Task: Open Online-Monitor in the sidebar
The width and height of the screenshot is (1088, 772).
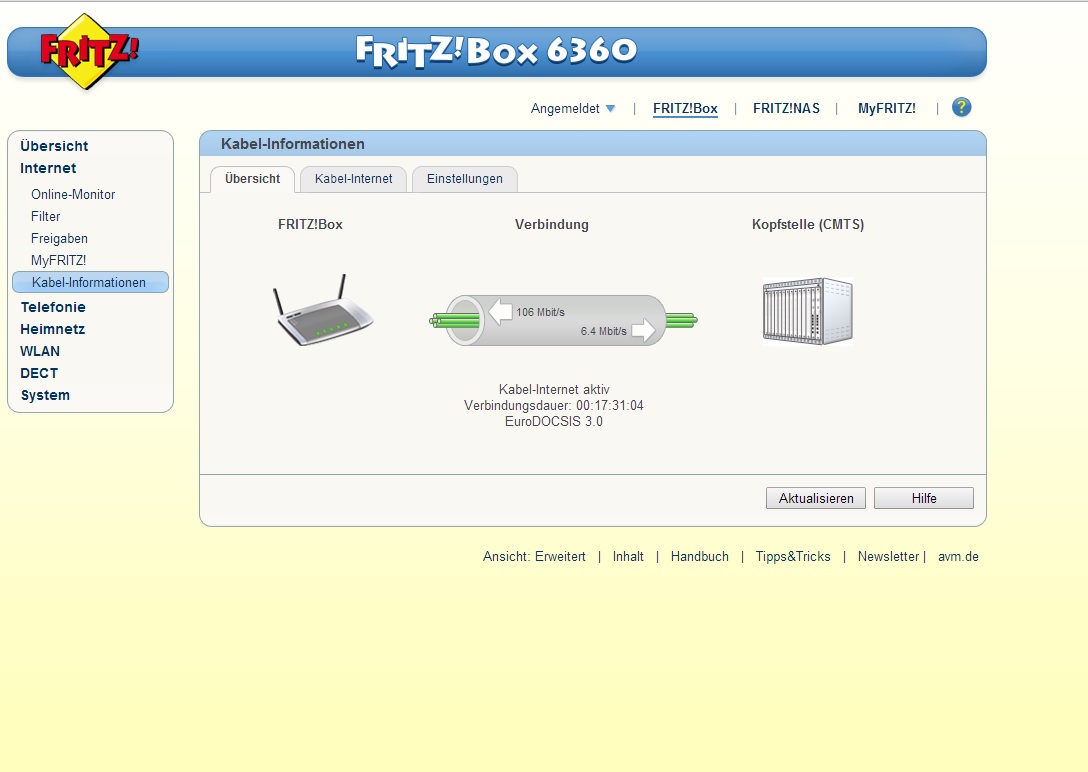Action: pos(73,195)
